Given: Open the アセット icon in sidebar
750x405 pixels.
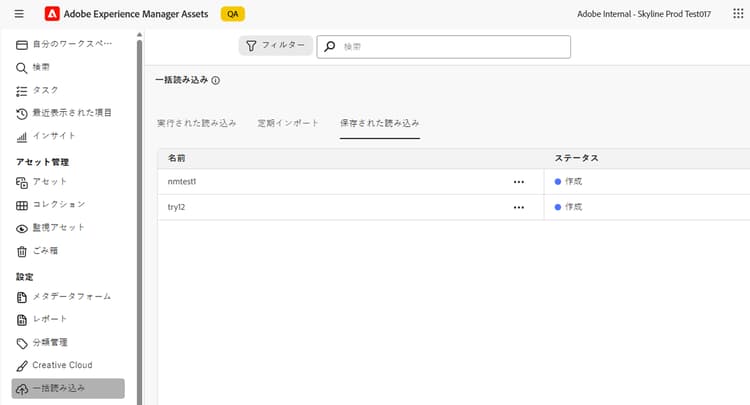Looking at the screenshot, I should click(x=22, y=182).
